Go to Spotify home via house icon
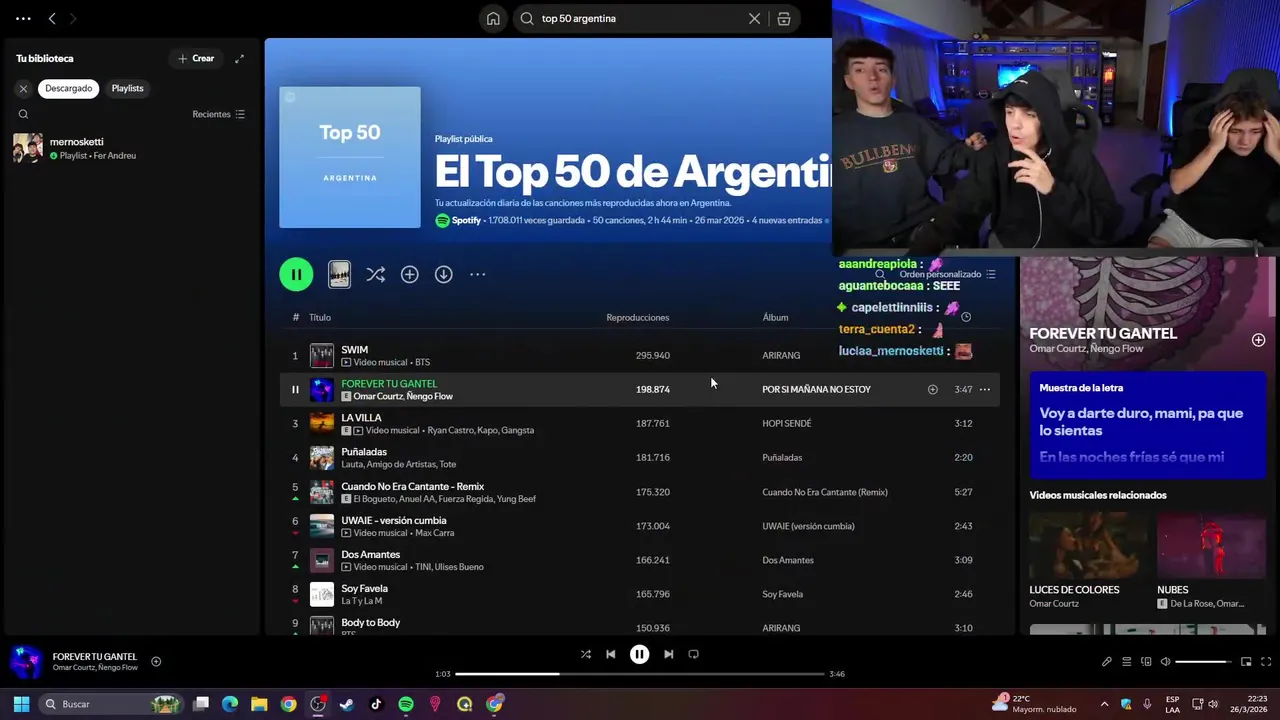 pos(493,18)
